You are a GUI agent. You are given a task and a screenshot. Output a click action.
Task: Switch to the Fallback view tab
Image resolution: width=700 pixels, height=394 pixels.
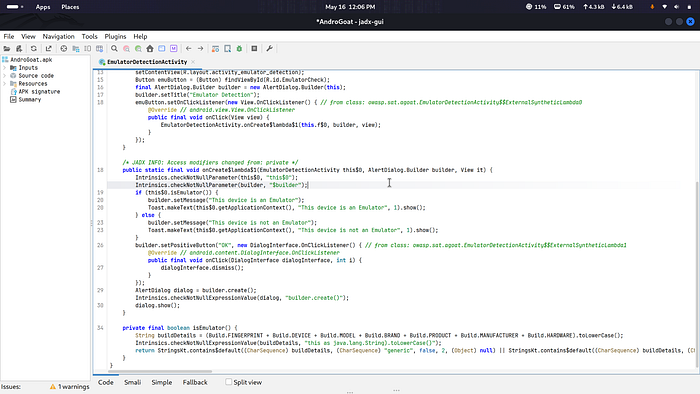(195, 382)
